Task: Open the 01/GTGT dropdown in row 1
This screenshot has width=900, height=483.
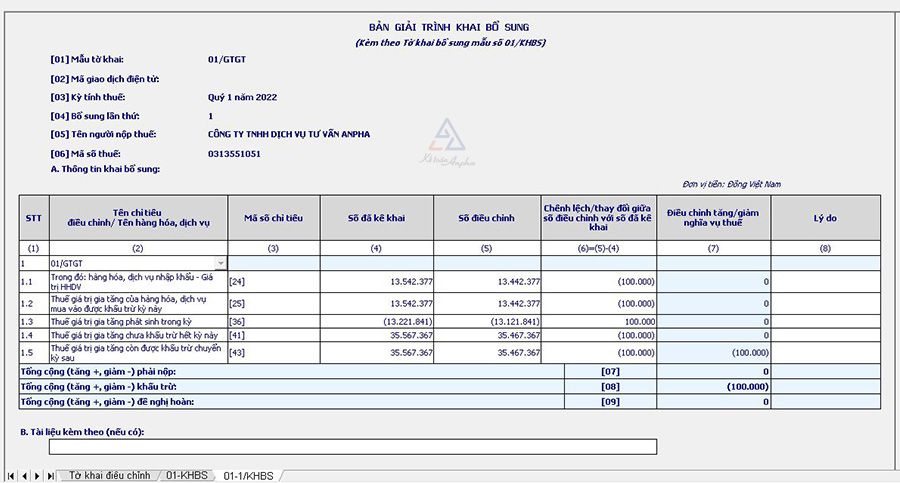Action: (x=221, y=262)
